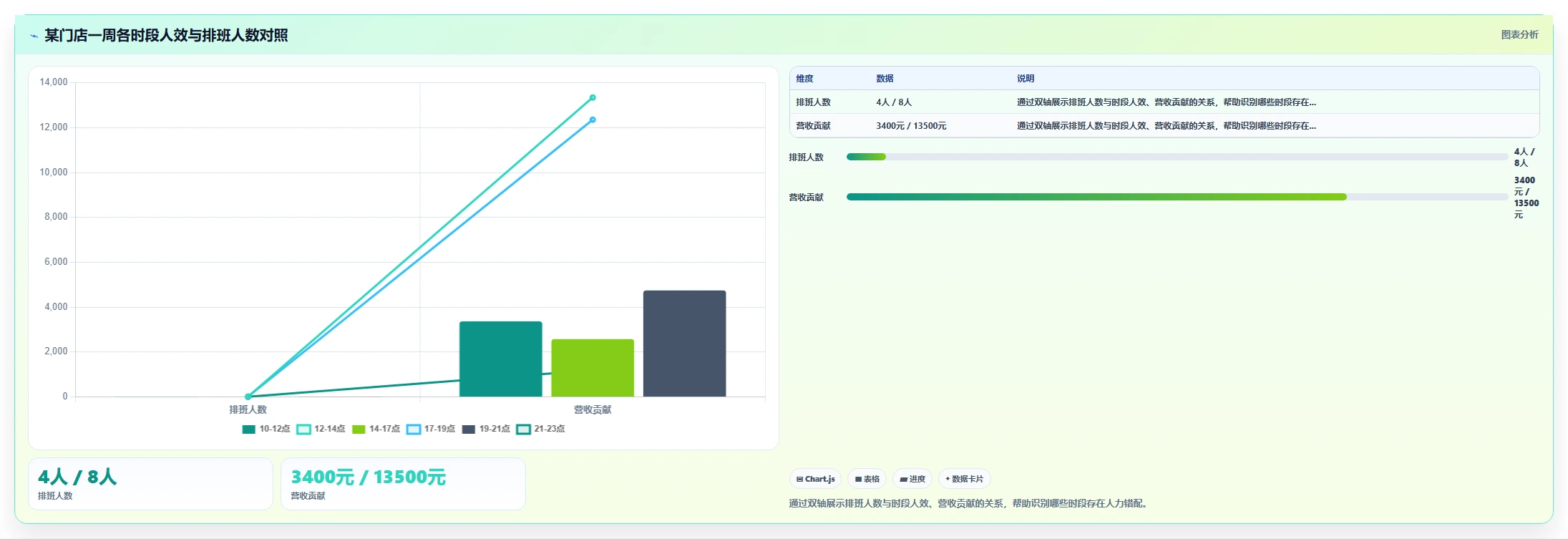Screen dimensions: 1568x539
Task: Click the 图表分析 label in the header
Action: click(x=1519, y=34)
